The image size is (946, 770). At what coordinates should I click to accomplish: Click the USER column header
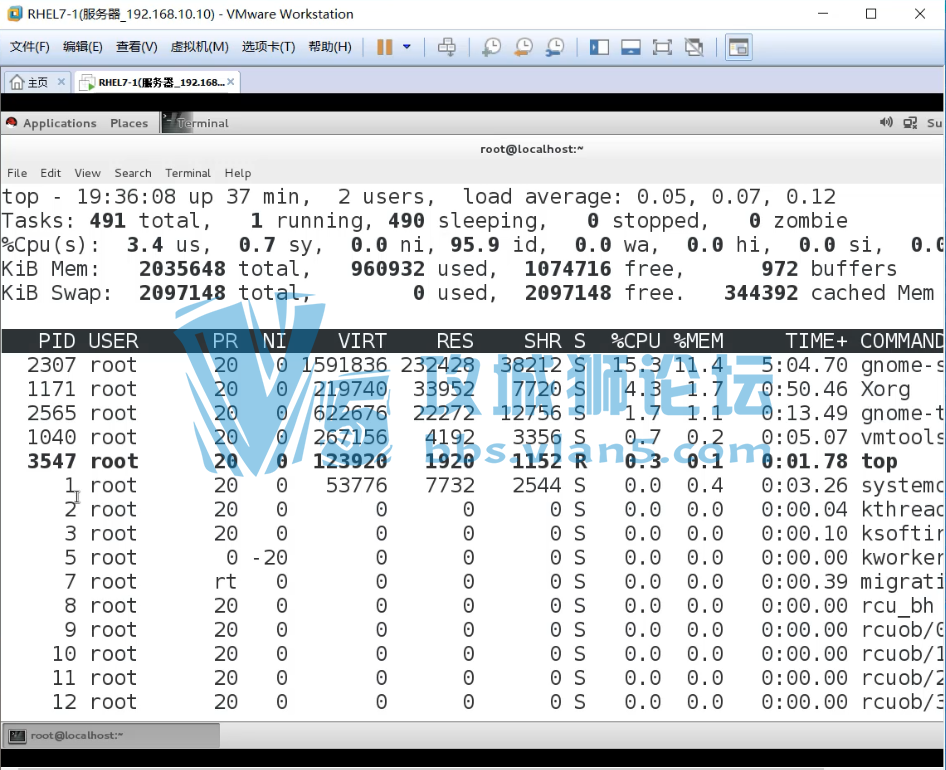click(x=113, y=341)
